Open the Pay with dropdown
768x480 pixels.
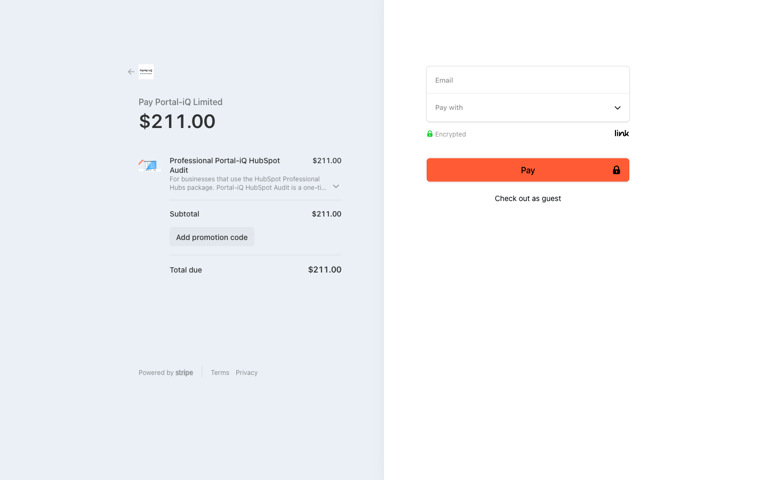pos(528,108)
